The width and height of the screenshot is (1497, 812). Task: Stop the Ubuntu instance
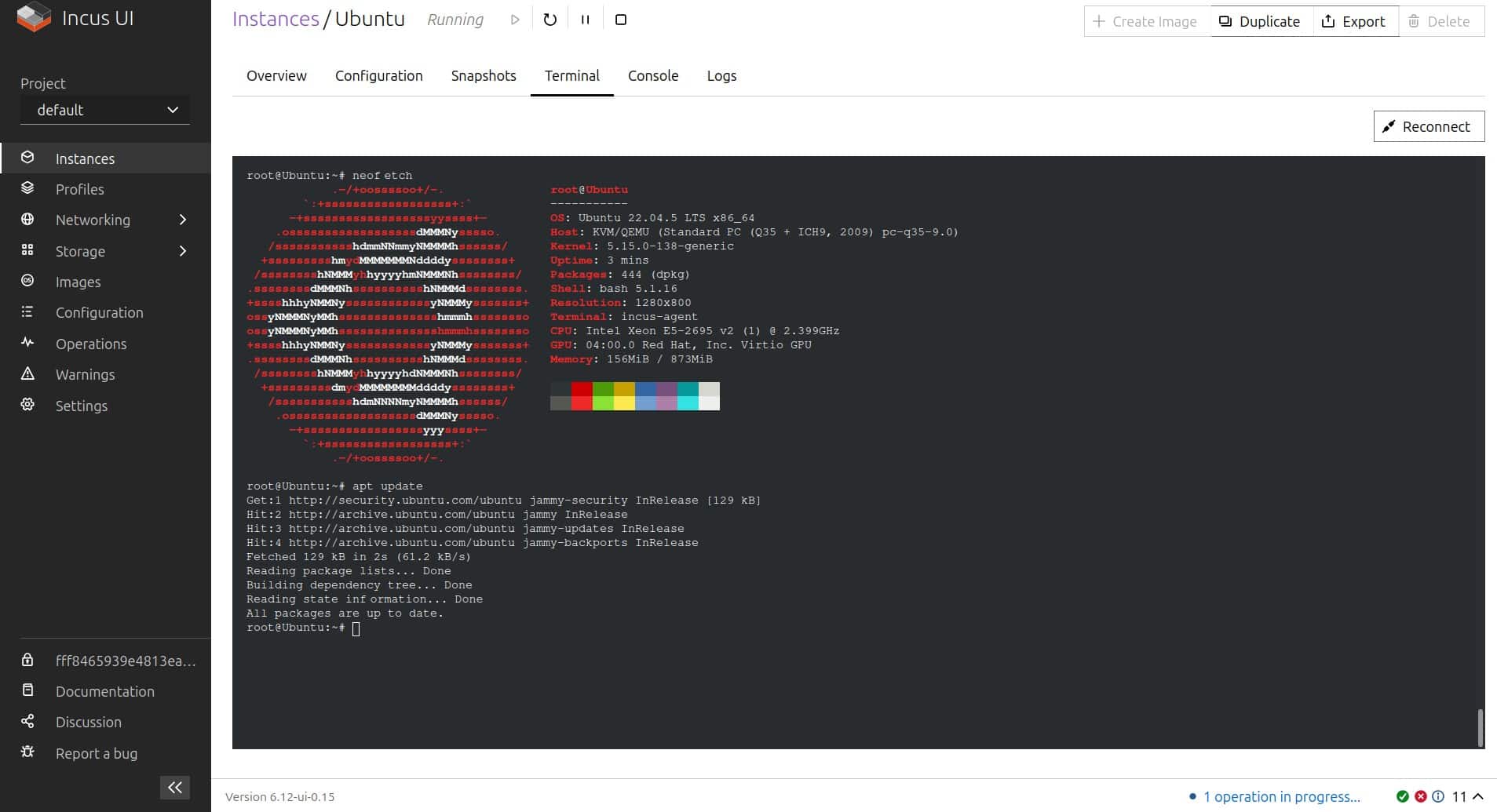(620, 19)
